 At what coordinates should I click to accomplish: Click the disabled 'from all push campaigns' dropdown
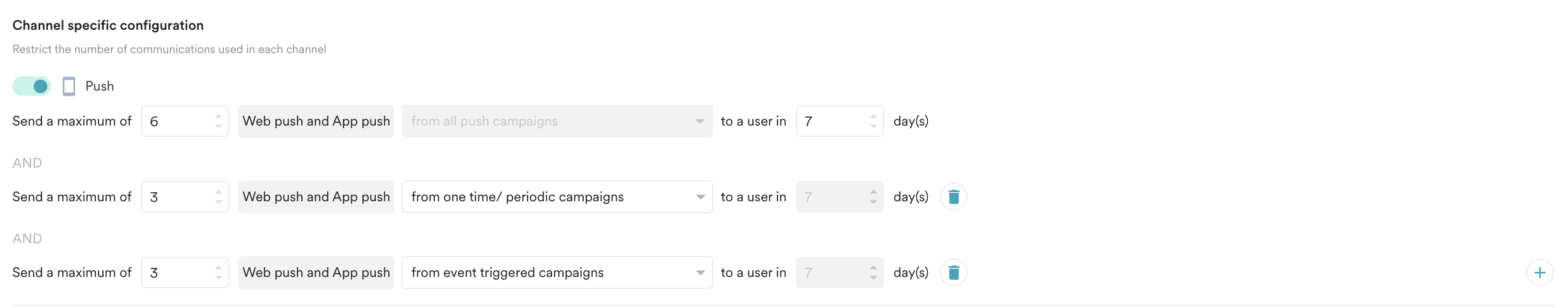coord(557,121)
